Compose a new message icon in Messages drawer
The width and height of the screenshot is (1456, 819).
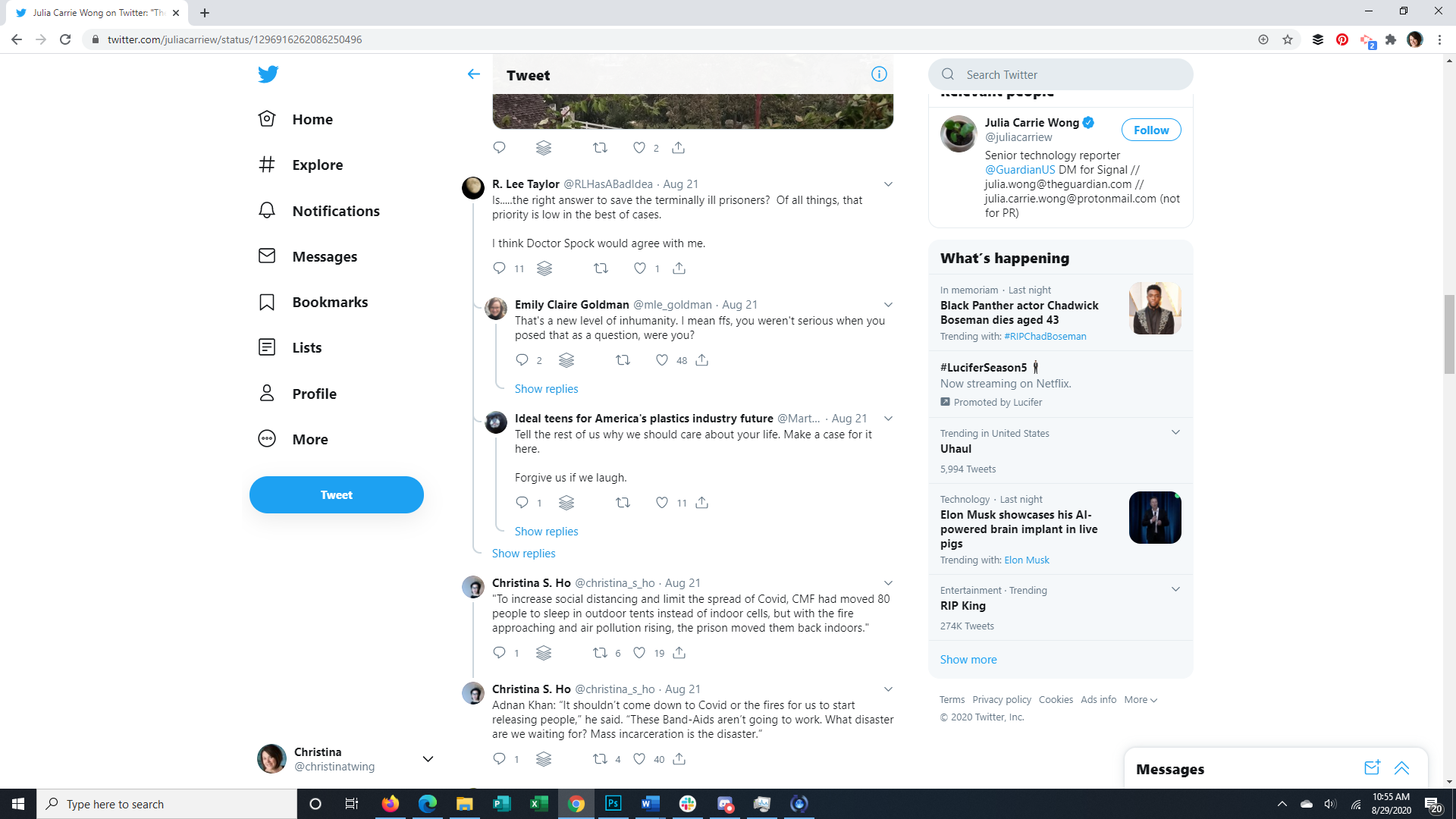[1372, 768]
